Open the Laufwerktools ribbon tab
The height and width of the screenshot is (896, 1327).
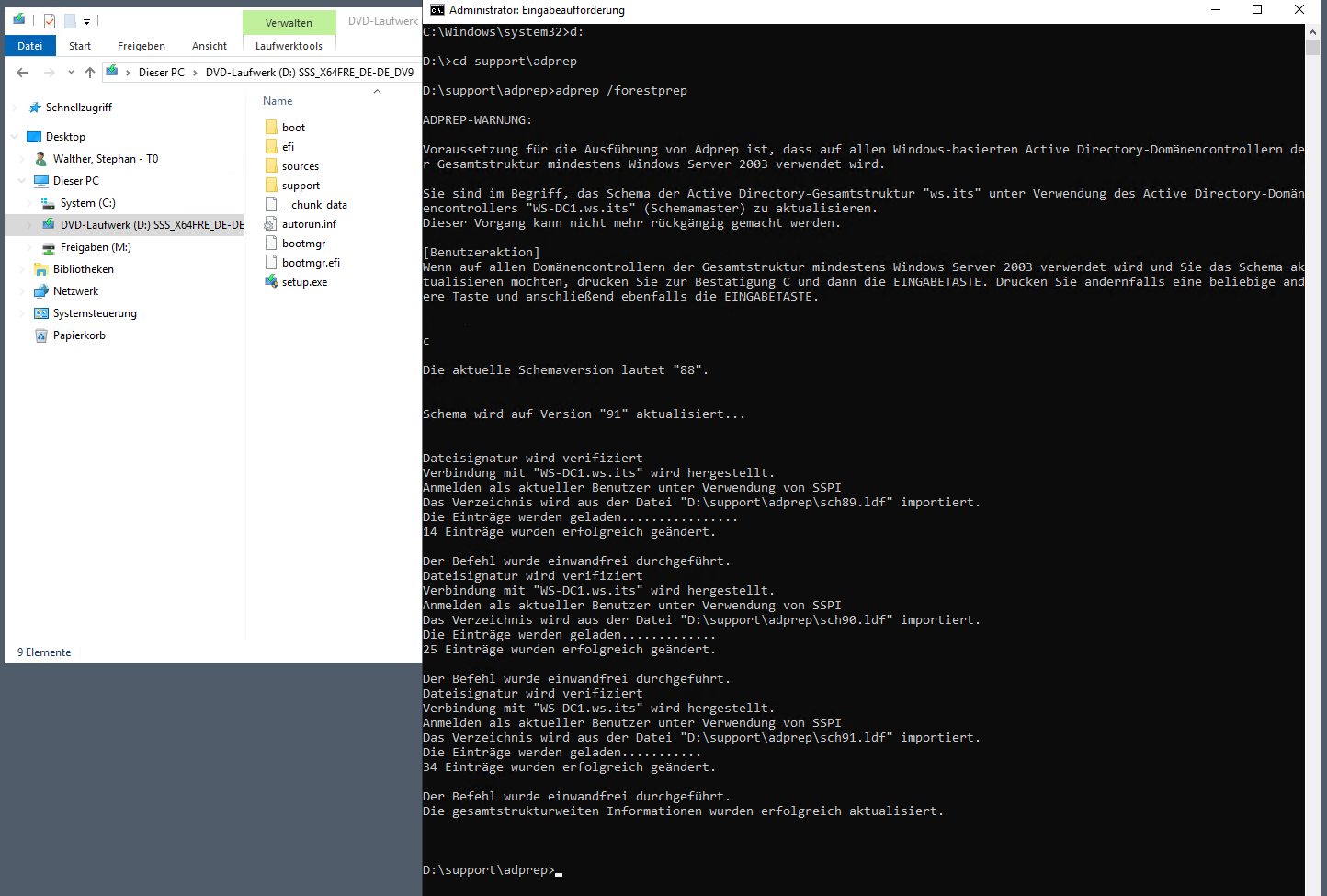click(x=289, y=46)
